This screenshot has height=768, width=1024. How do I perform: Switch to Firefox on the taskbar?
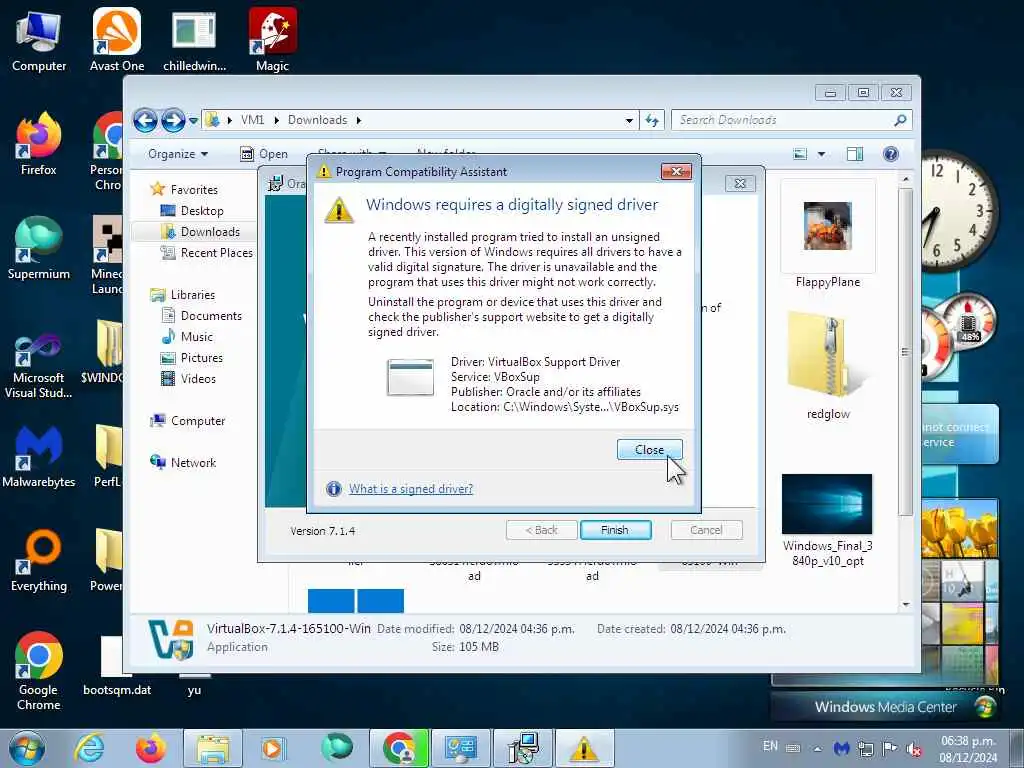[x=151, y=748]
